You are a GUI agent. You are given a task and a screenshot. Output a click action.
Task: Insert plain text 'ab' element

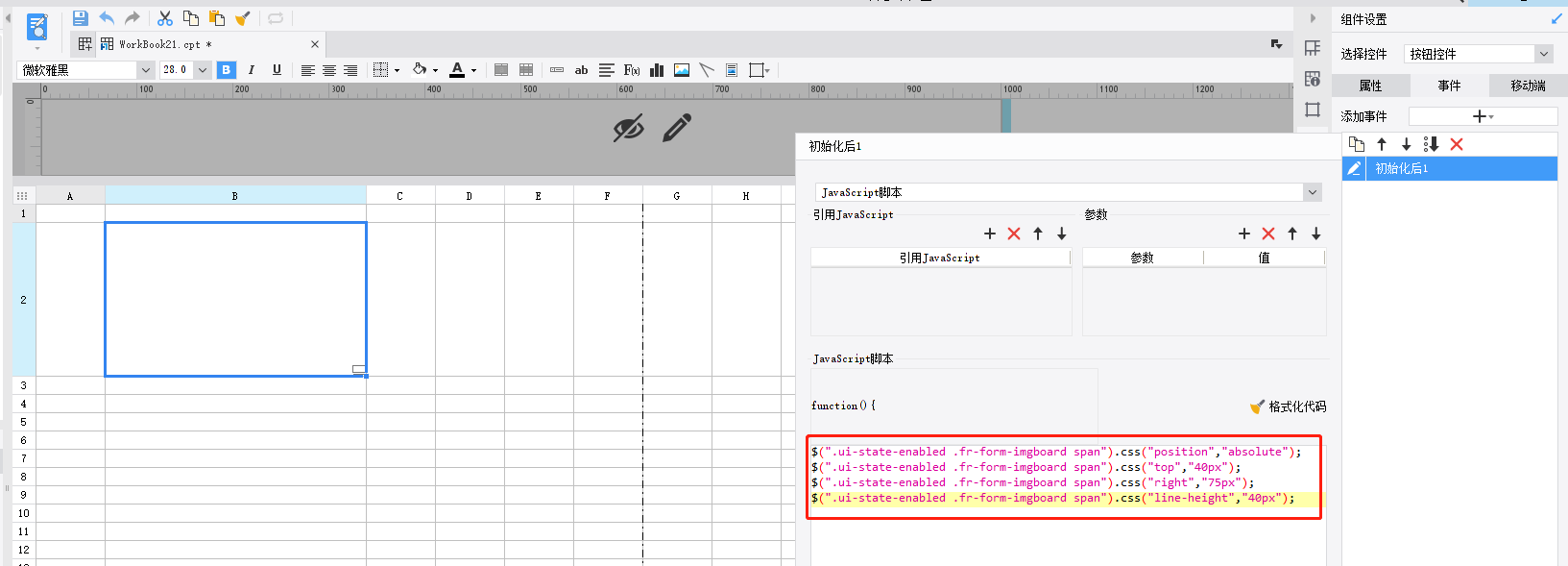tap(581, 70)
